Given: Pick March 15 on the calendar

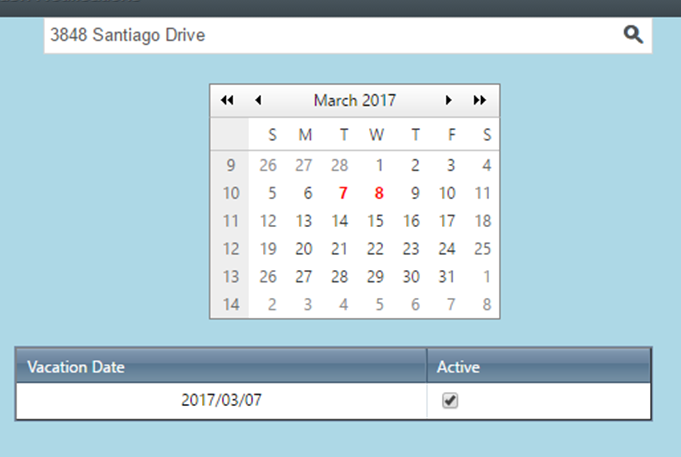Looking at the screenshot, I should click(375, 221).
